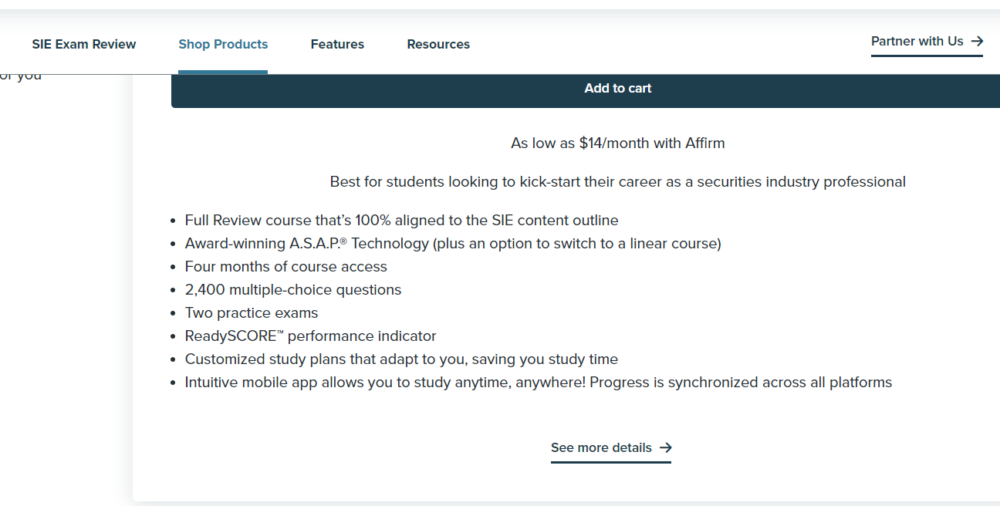
Task: Click the Two practice exams bullet
Action: pos(251,313)
